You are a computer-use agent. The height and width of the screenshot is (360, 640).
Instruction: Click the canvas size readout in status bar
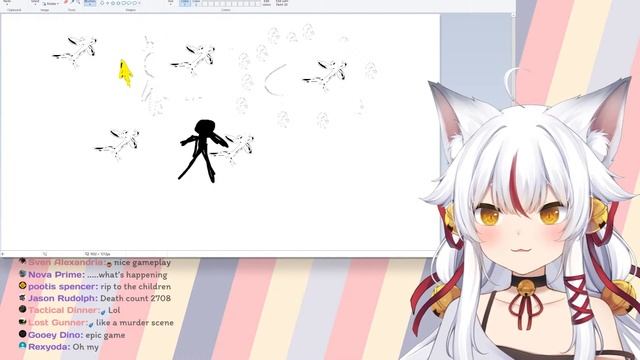98,254
